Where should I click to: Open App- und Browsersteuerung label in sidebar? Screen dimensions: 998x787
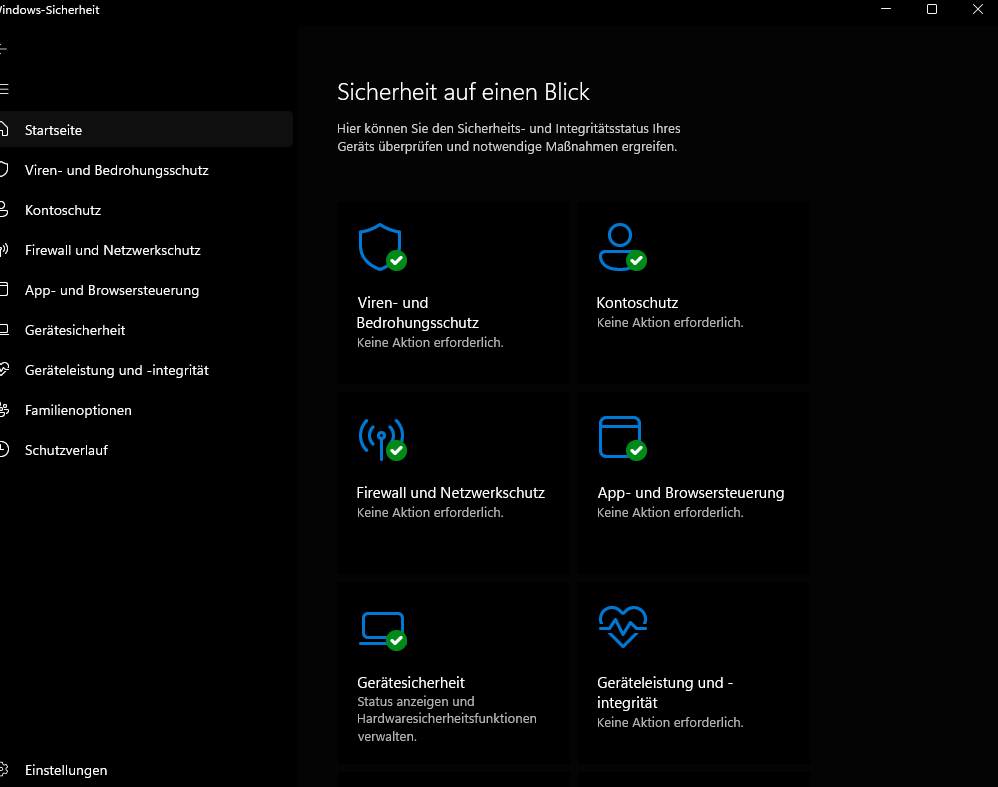point(112,290)
